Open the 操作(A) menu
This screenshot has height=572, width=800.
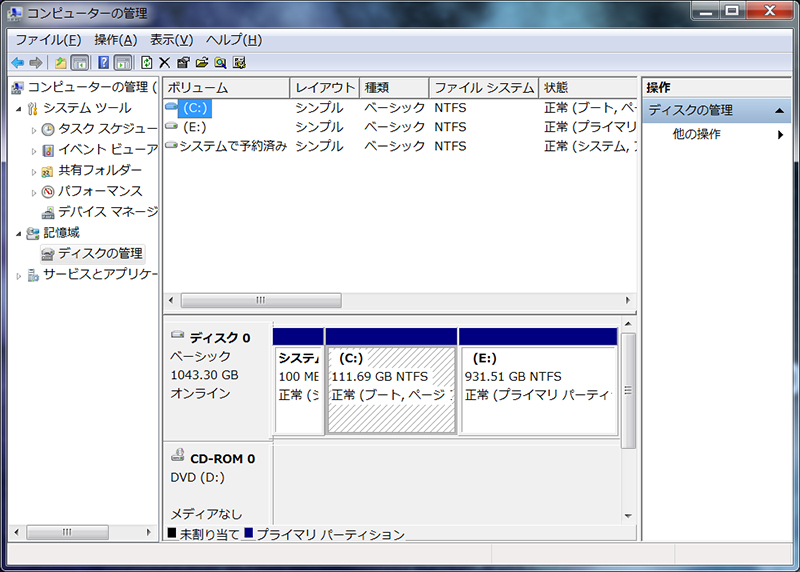(115, 40)
